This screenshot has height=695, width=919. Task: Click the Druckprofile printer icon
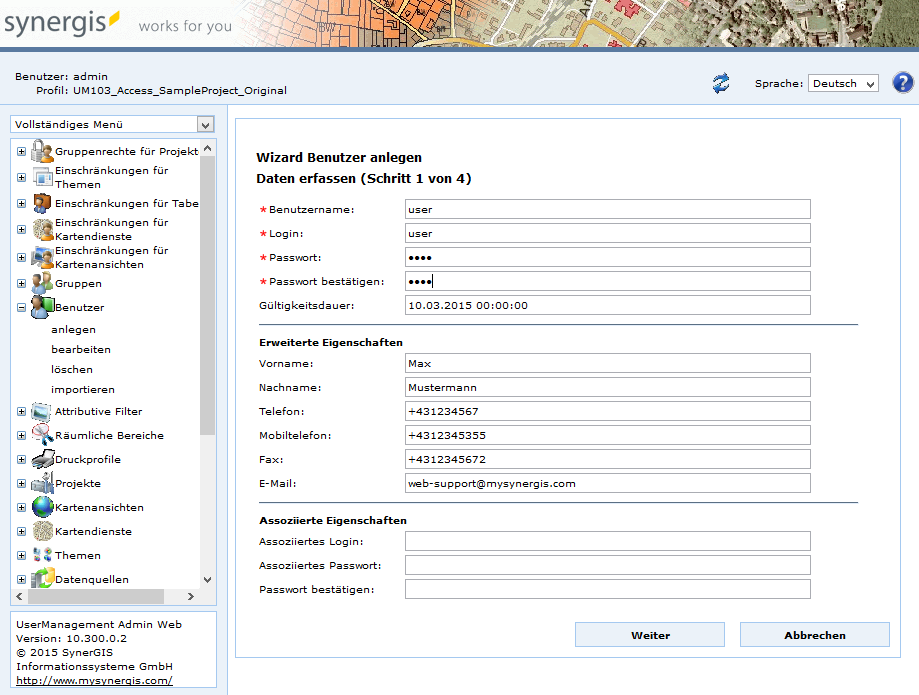(x=42, y=459)
